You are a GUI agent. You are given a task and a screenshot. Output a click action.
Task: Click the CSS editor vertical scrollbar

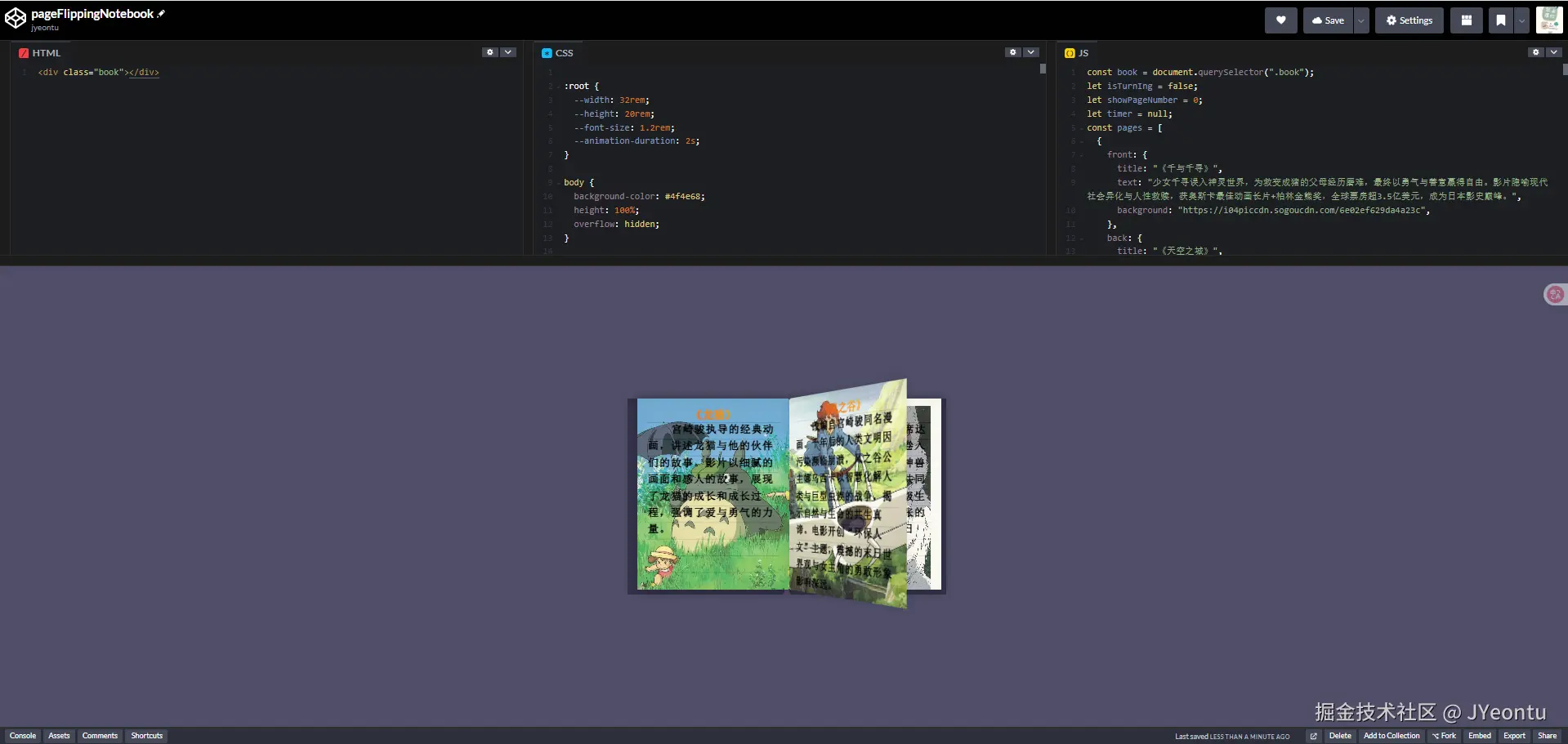click(1043, 69)
